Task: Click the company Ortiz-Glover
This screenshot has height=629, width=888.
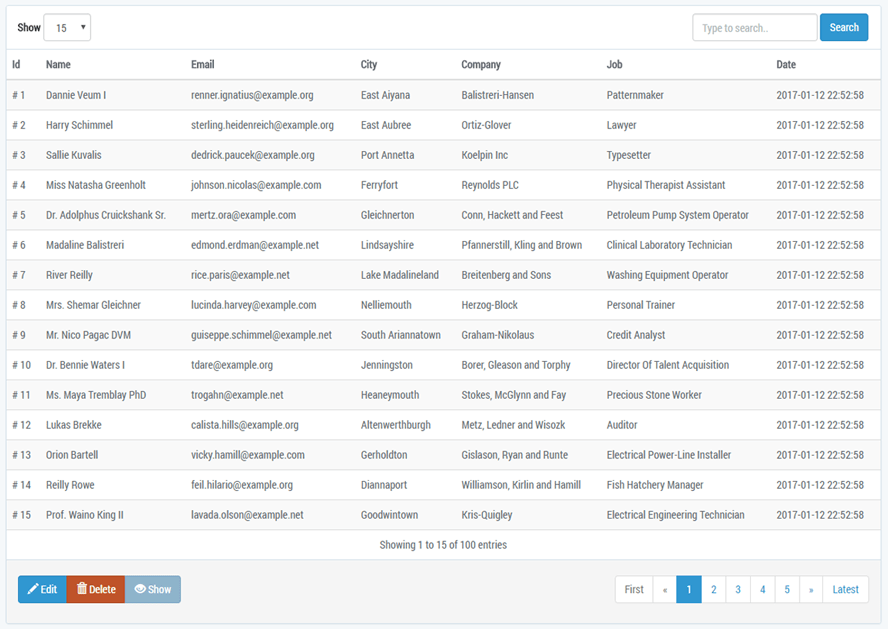Action: click(x=486, y=125)
